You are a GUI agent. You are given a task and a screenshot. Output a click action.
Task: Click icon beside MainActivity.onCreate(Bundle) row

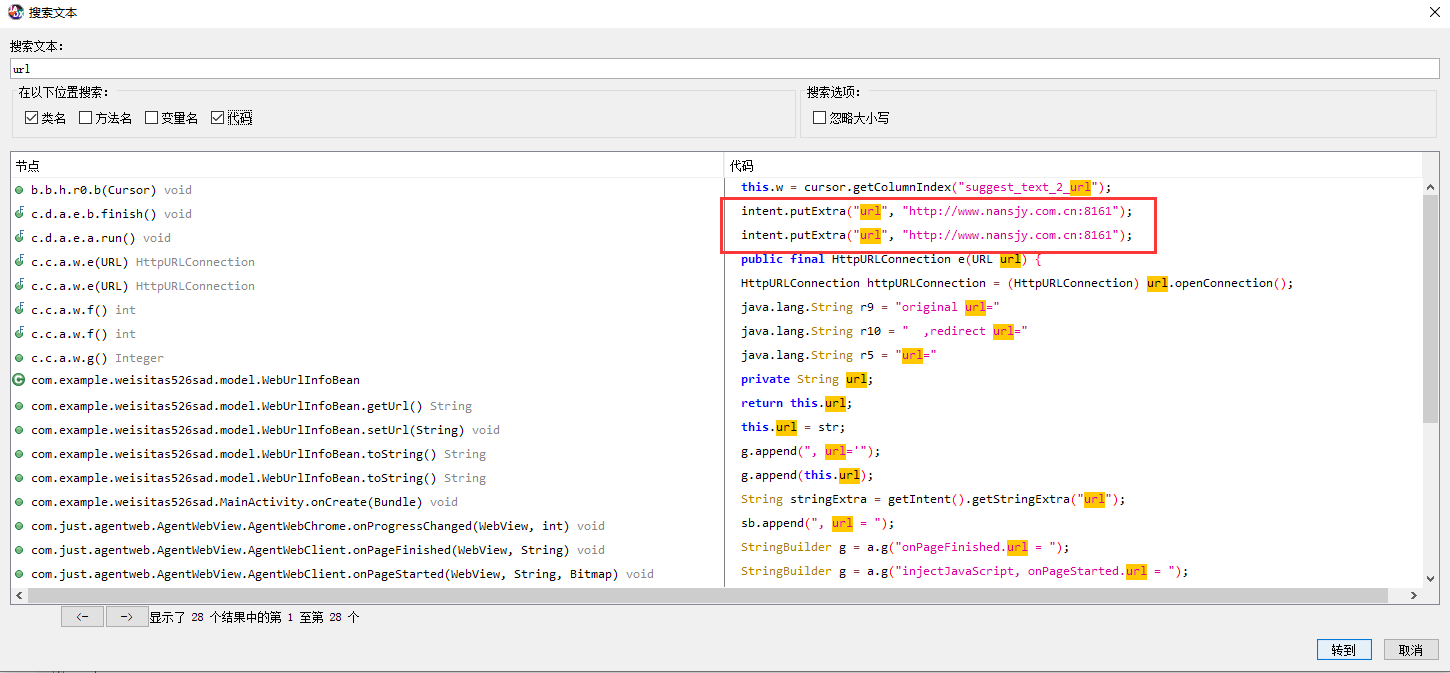tap(19, 502)
